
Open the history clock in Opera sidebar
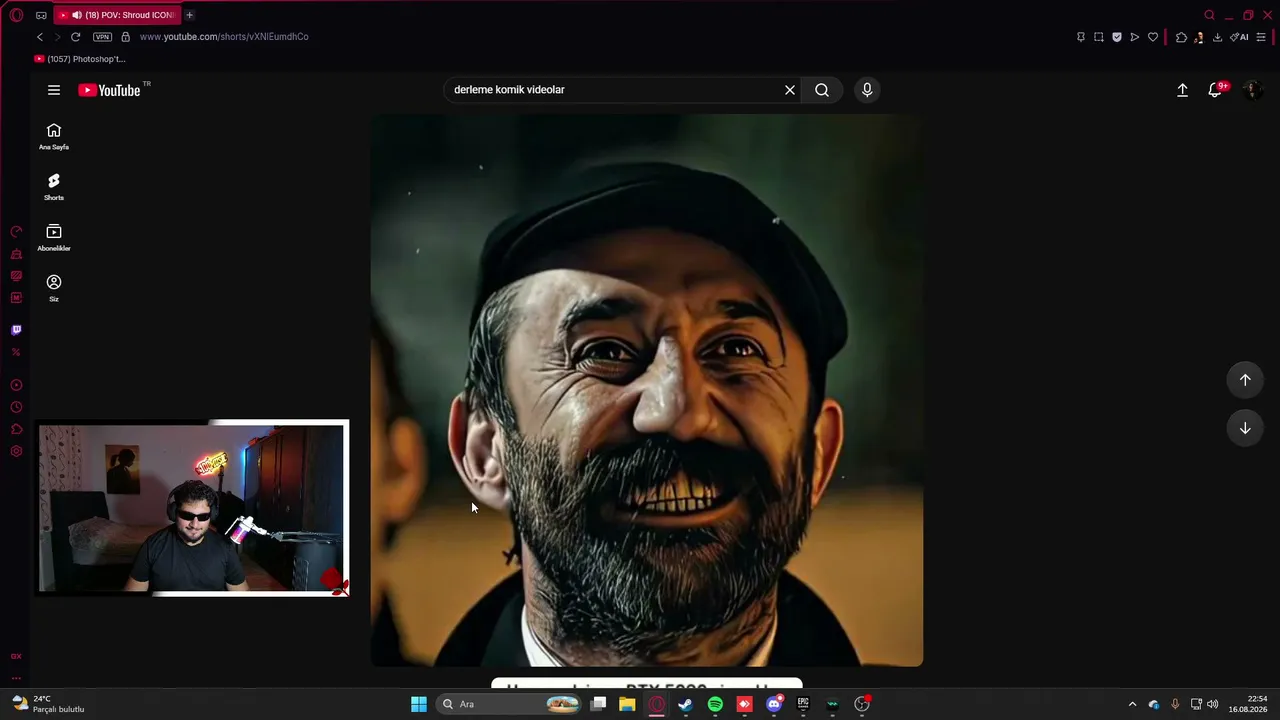click(x=16, y=407)
